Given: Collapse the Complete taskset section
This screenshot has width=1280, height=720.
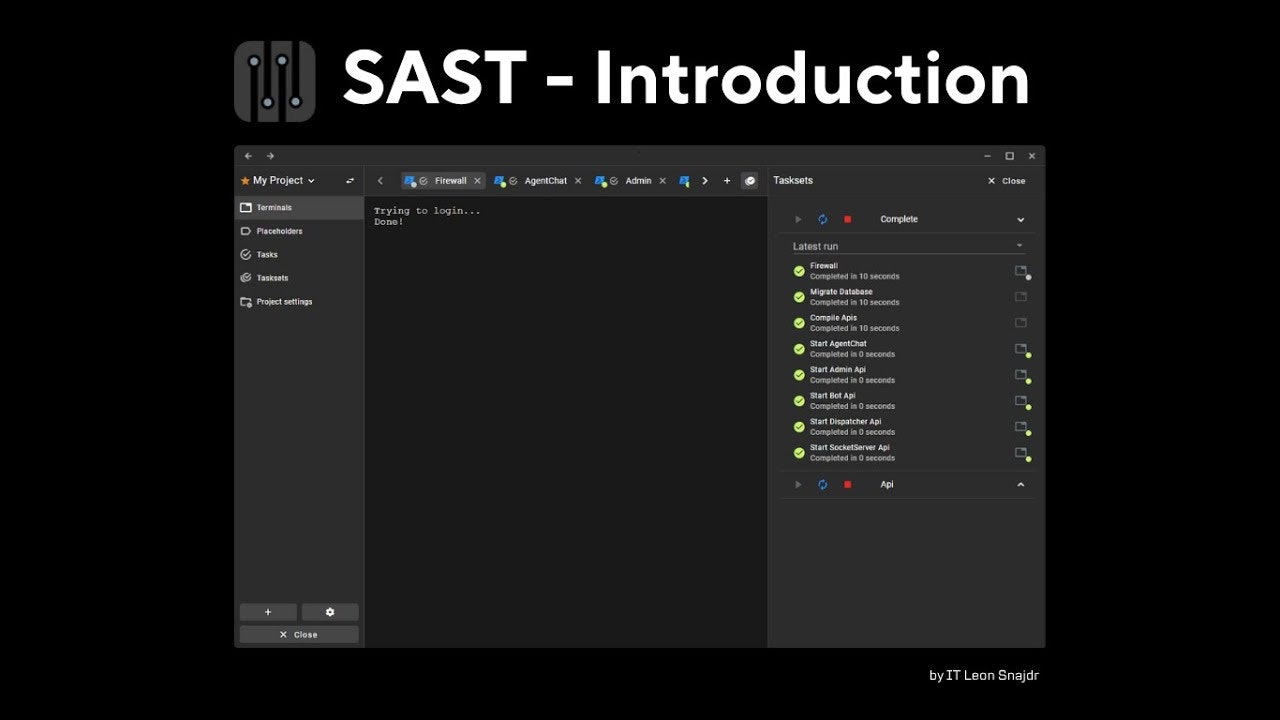Looking at the screenshot, I should point(1020,218).
